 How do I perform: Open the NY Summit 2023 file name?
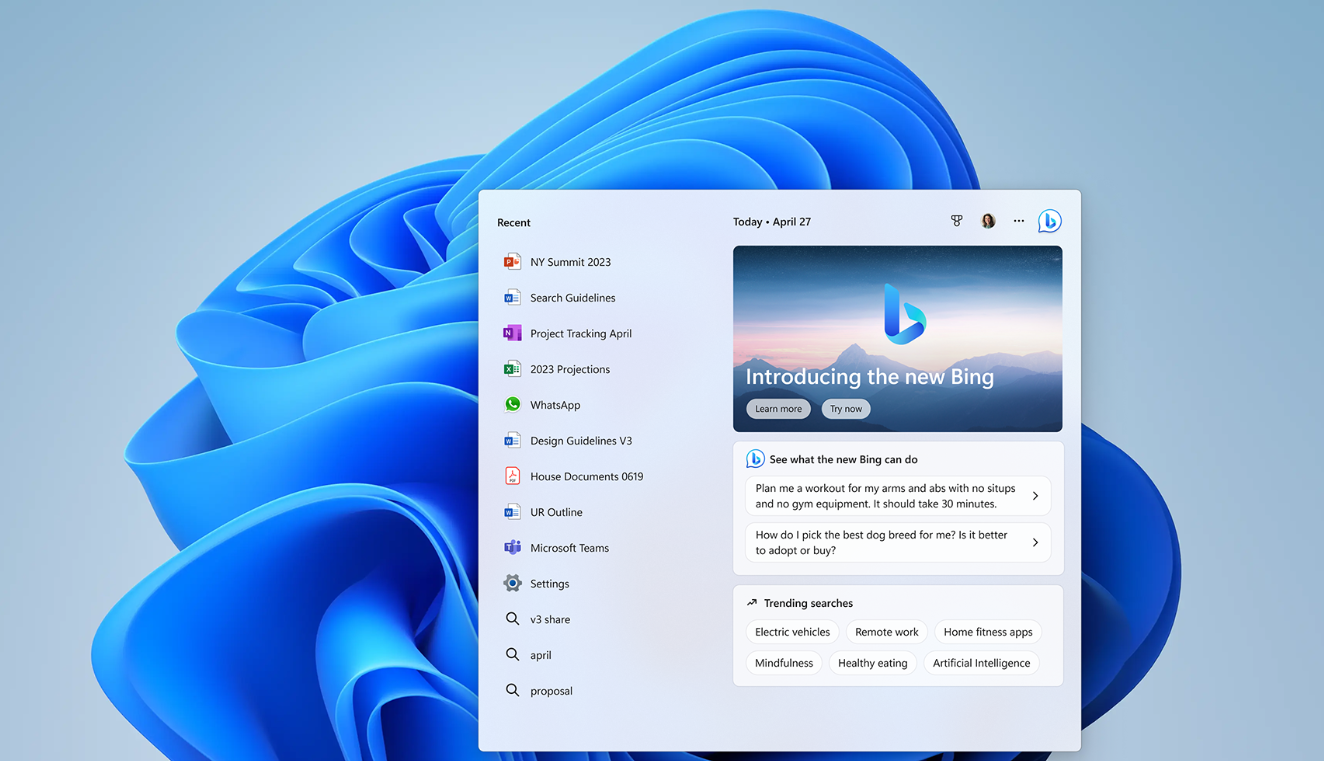(x=570, y=262)
